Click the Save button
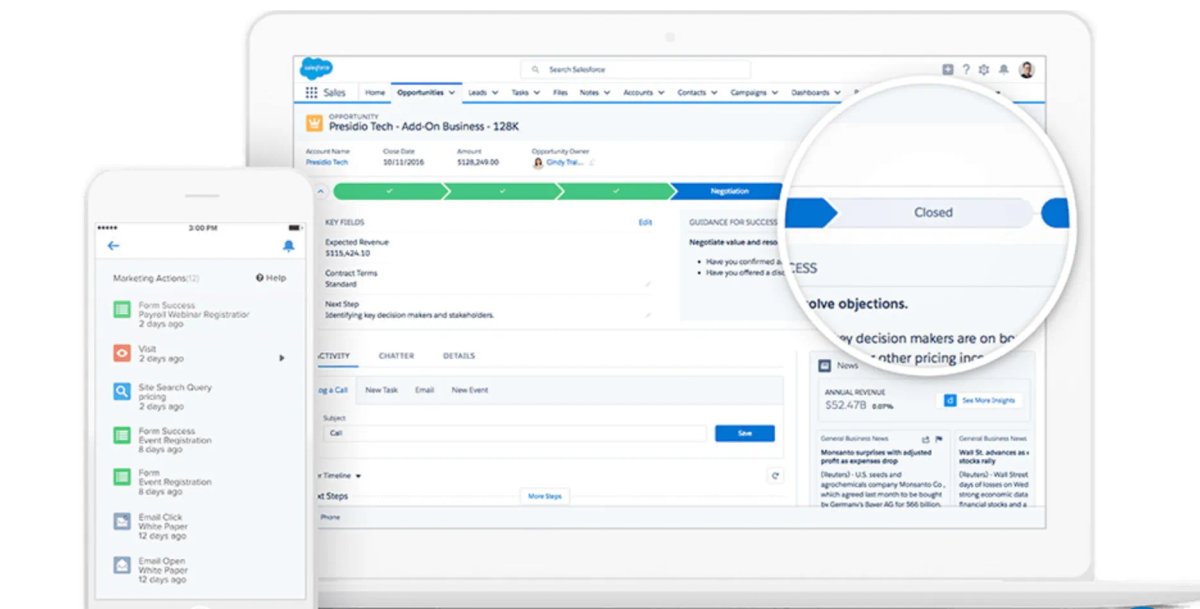 click(x=744, y=433)
